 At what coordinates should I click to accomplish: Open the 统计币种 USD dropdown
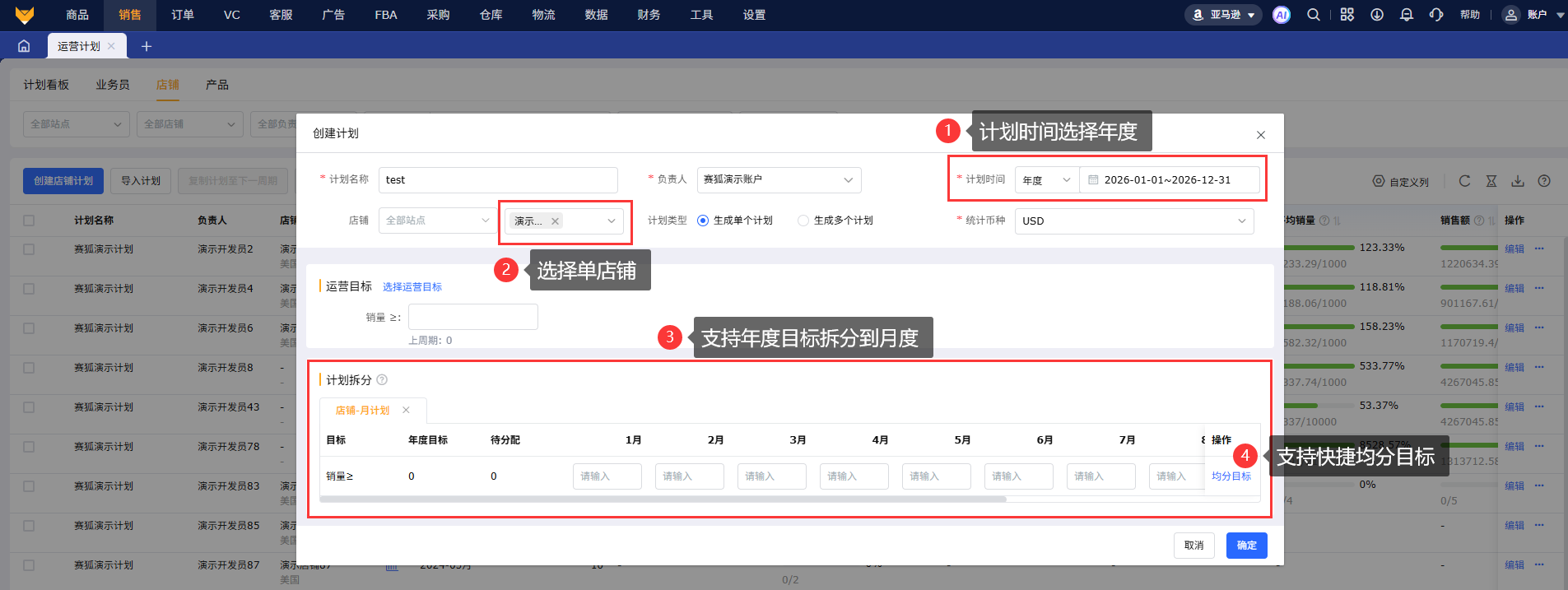pyautogui.click(x=1133, y=221)
